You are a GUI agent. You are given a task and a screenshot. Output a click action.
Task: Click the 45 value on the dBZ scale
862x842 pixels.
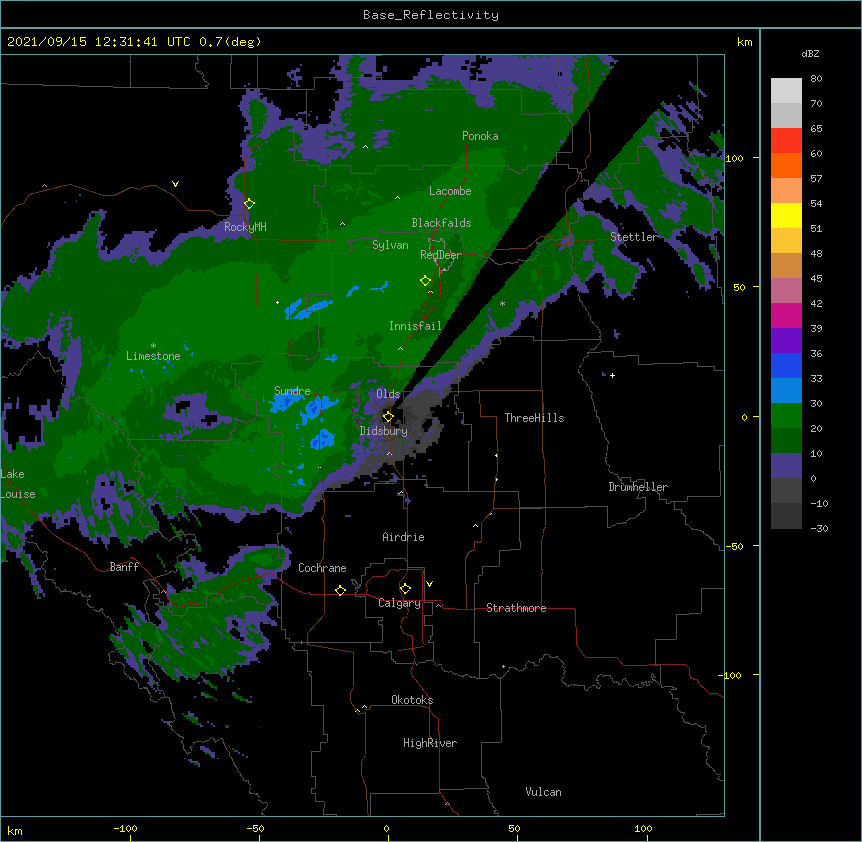[816, 278]
